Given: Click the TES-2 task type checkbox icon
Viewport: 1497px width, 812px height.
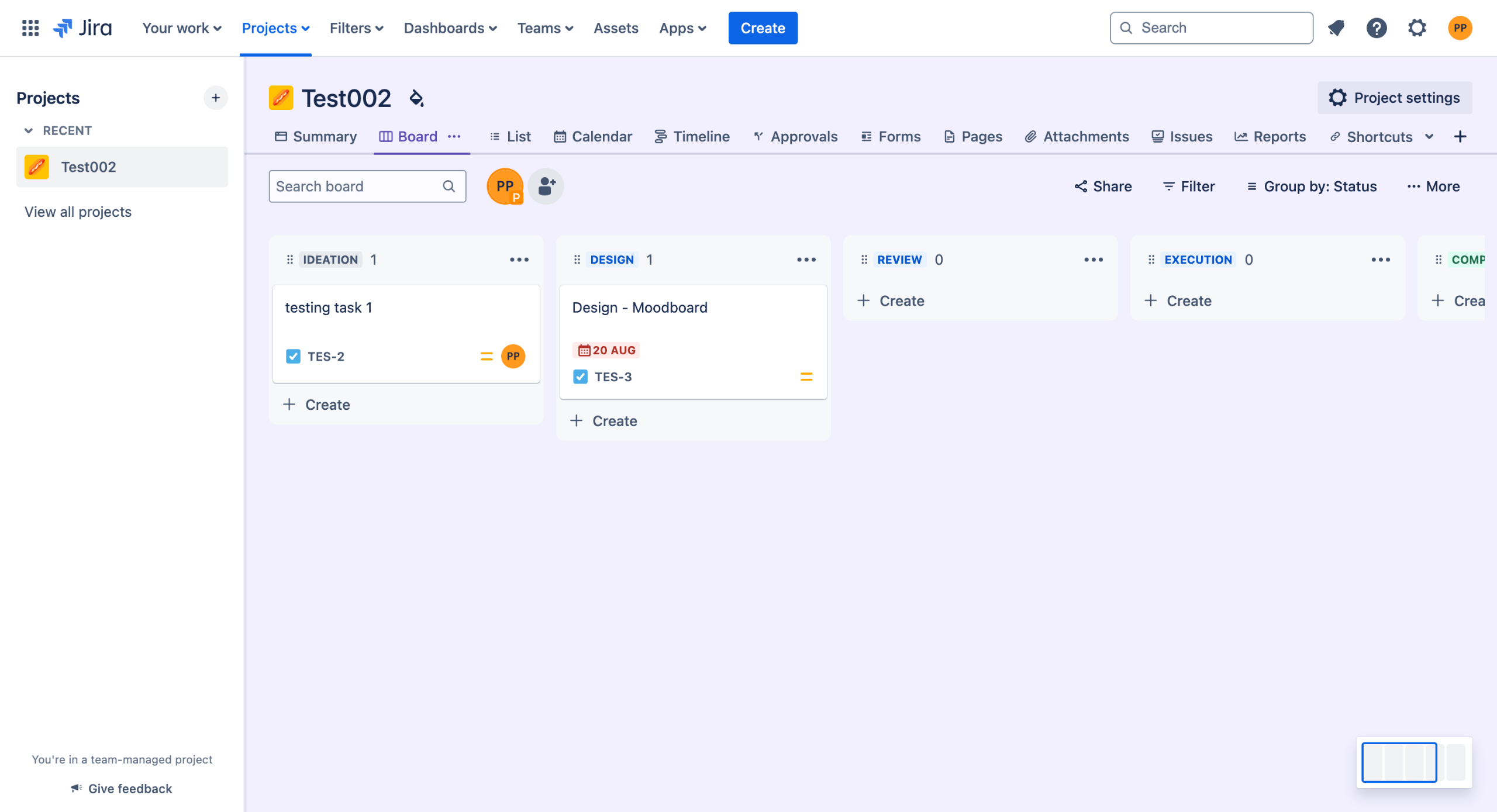Looking at the screenshot, I should pos(293,357).
